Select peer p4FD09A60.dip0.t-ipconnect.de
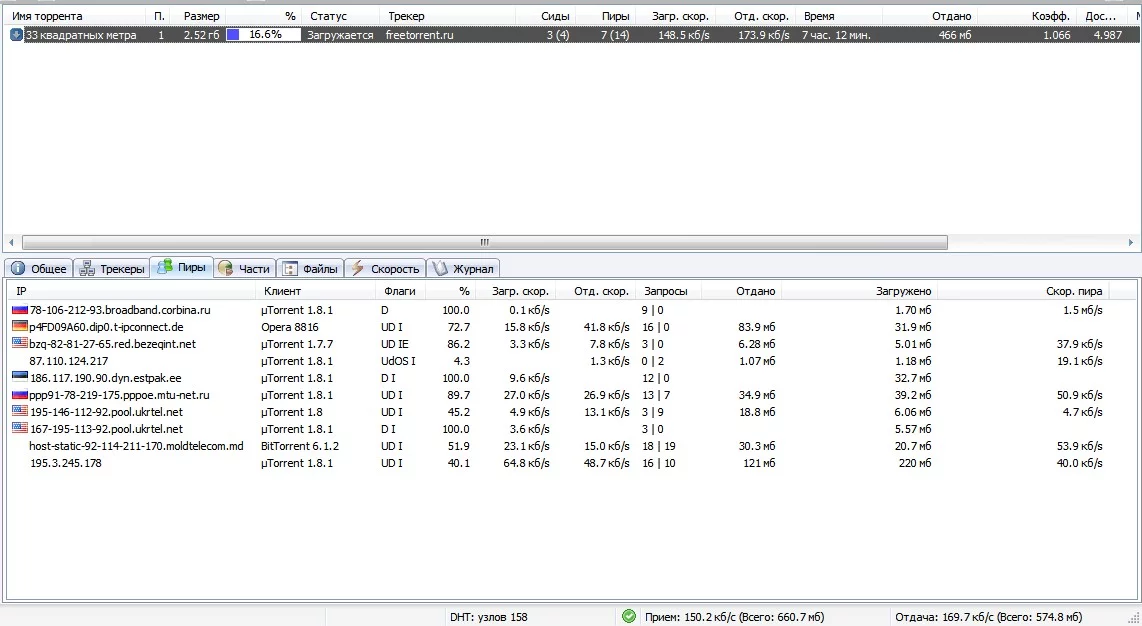The image size is (1142, 626). pyautogui.click(x=106, y=327)
